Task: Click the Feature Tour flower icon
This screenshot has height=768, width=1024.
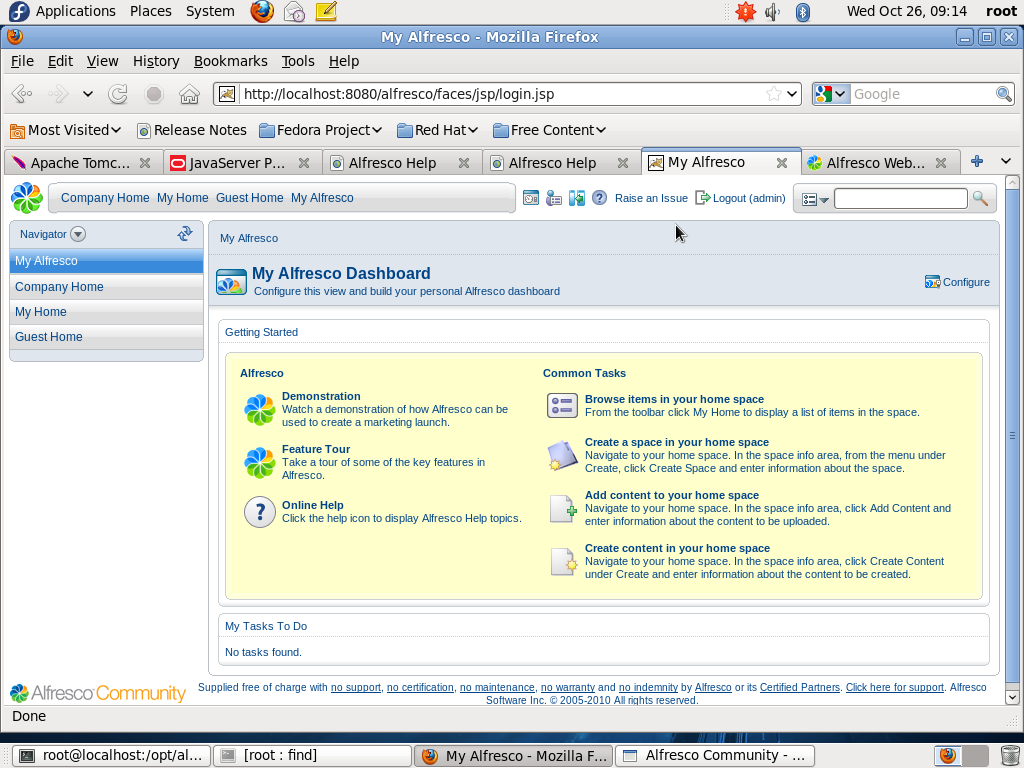Action: tap(259, 462)
